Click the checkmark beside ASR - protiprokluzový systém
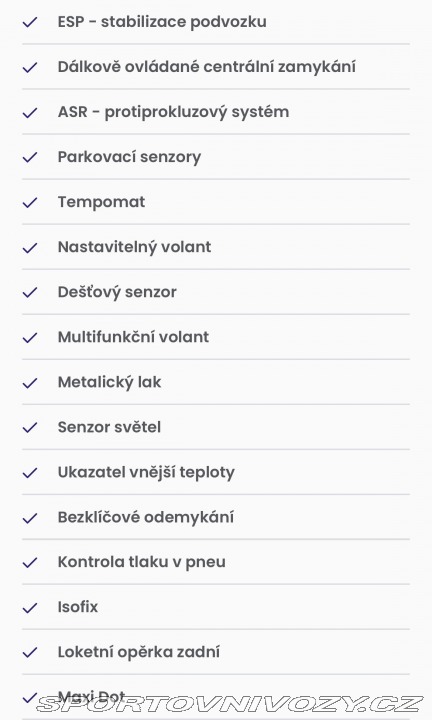The image size is (432, 720). pyautogui.click(x=30, y=112)
